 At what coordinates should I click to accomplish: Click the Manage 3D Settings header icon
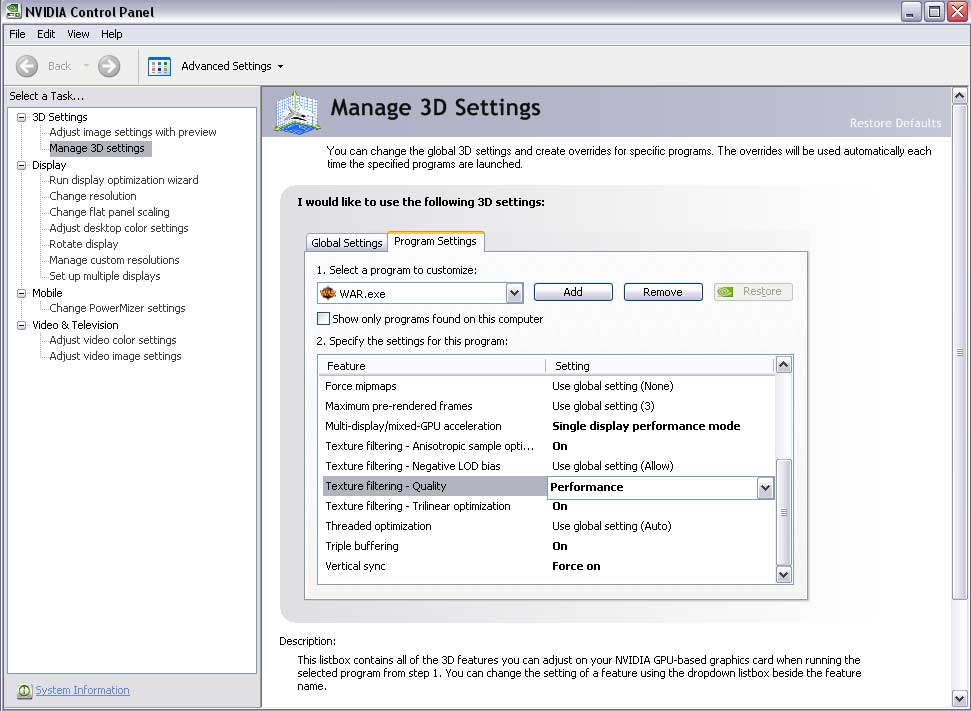(297, 112)
